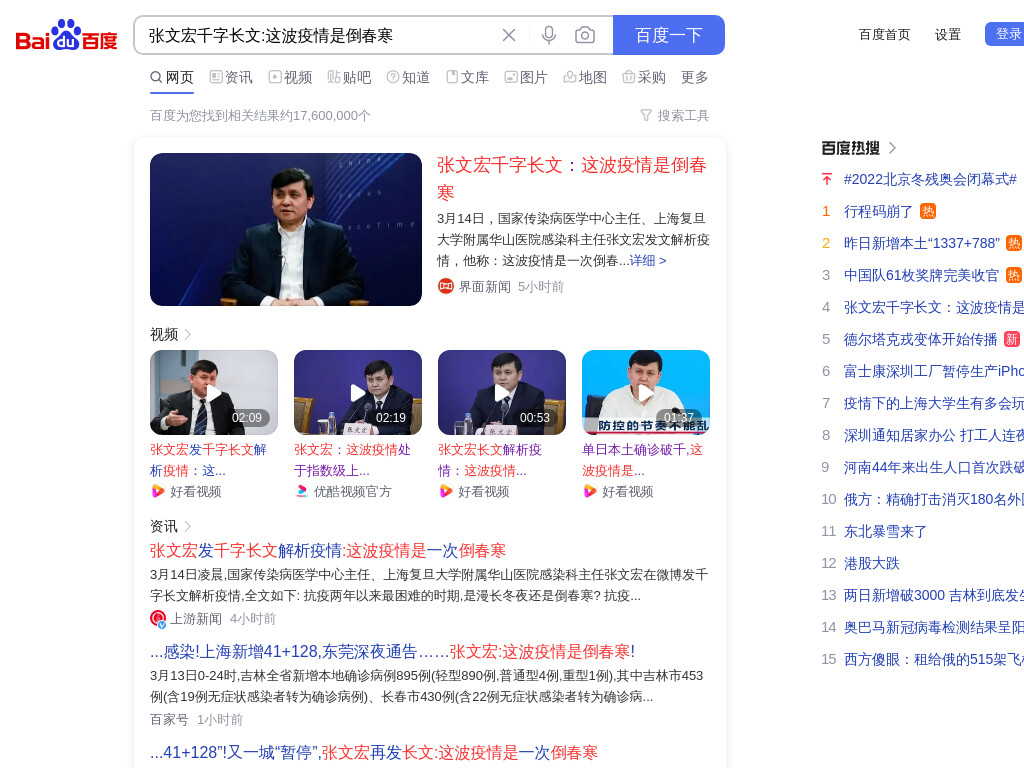Open hot search 河南44年来出生人口首次跌破
The image size is (1024, 768).
pyautogui.click(x=933, y=467)
